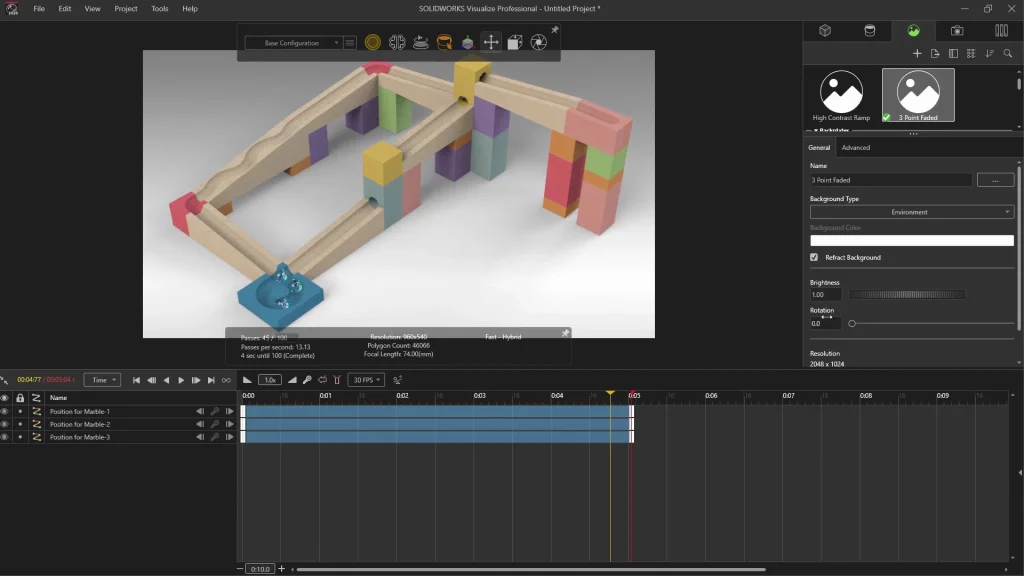The width and height of the screenshot is (1024, 576).
Task: Click the search magnifier in environments panel
Action: pyautogui.click(x=1008, y=54)
